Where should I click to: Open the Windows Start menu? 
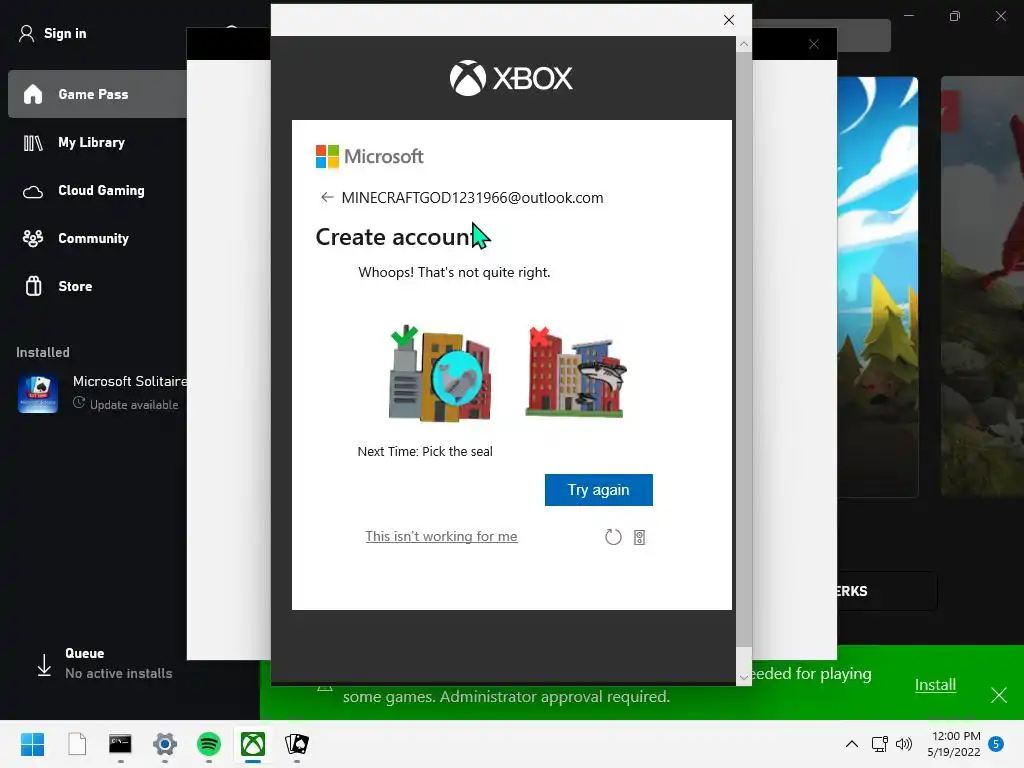pos(32,744)
